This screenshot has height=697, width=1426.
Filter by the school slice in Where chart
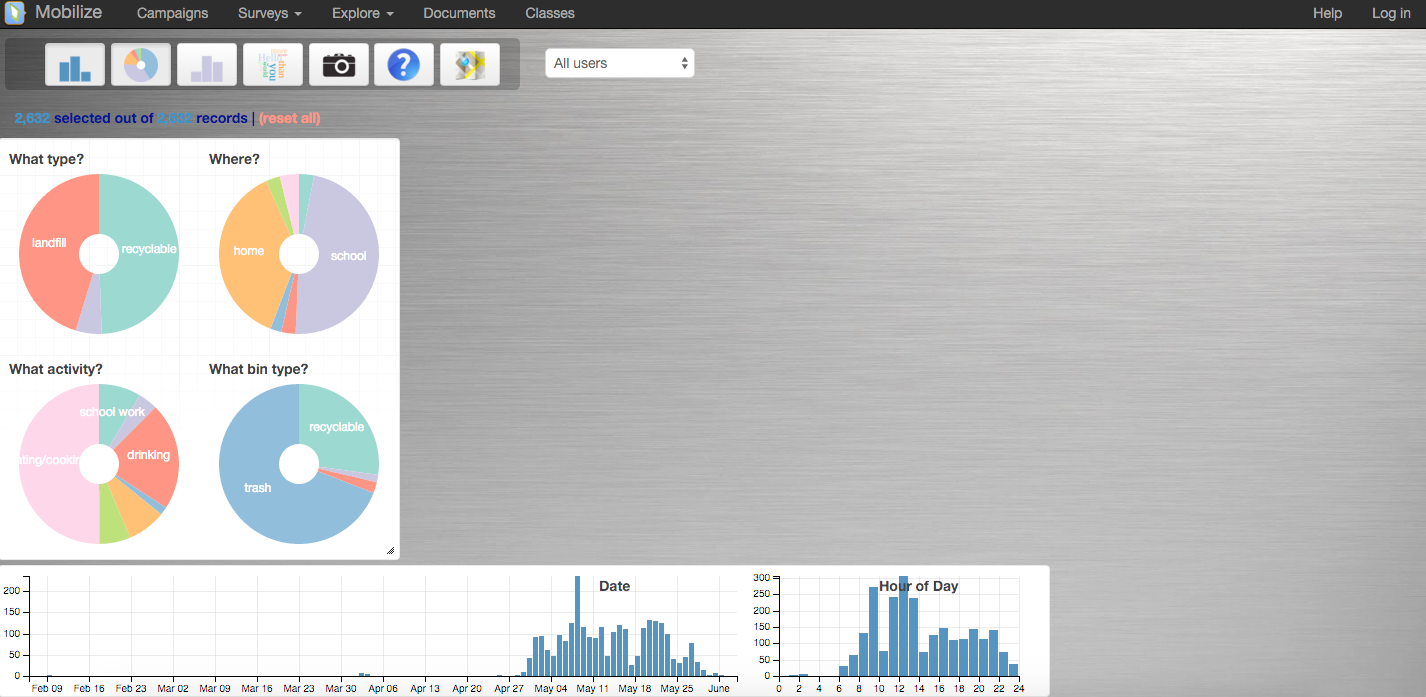point(348,256)
